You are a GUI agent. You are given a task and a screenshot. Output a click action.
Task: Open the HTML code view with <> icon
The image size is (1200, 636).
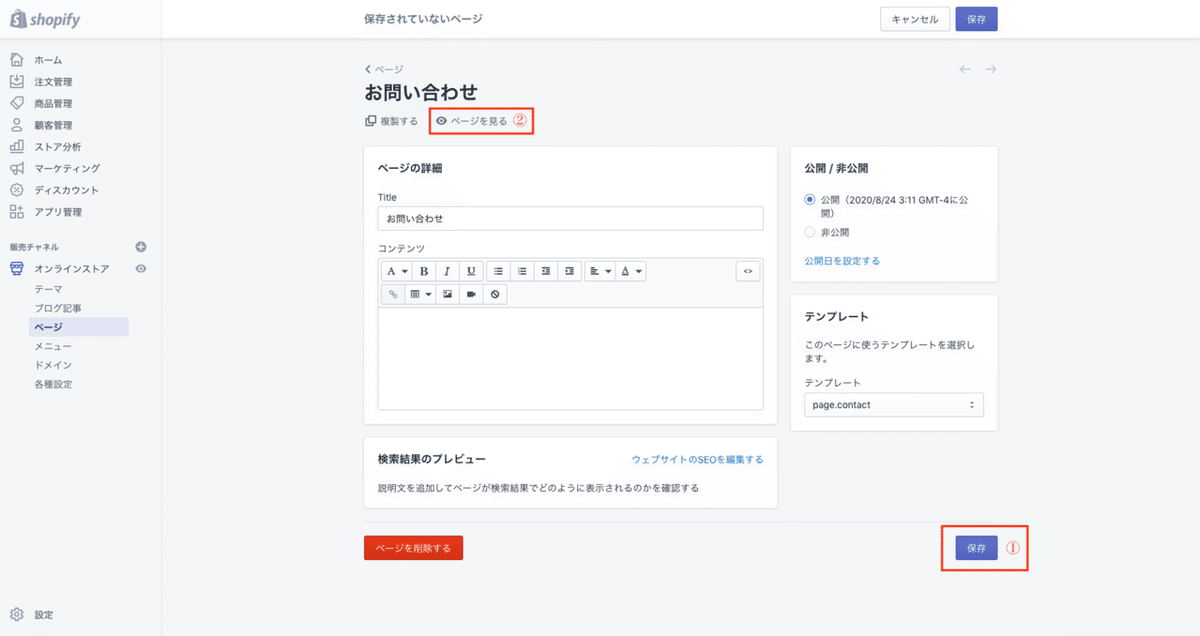(747, 270)
